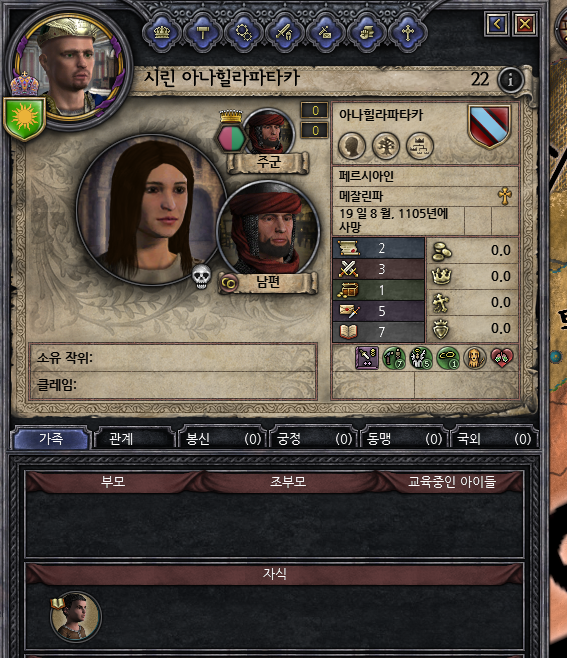Click the green sun shield emblem

click(x=24, y=118)
